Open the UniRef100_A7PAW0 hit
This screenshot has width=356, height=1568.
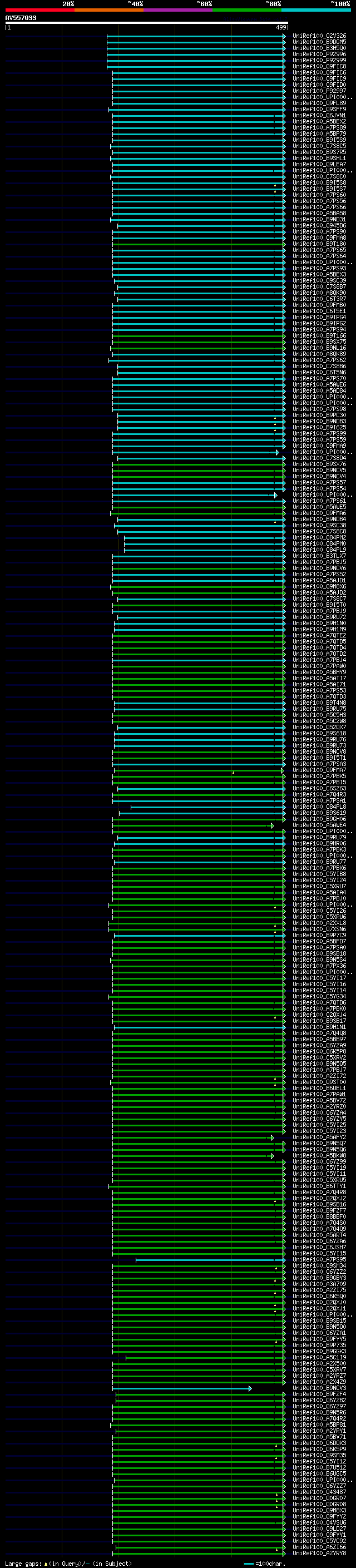click(319, 666)
